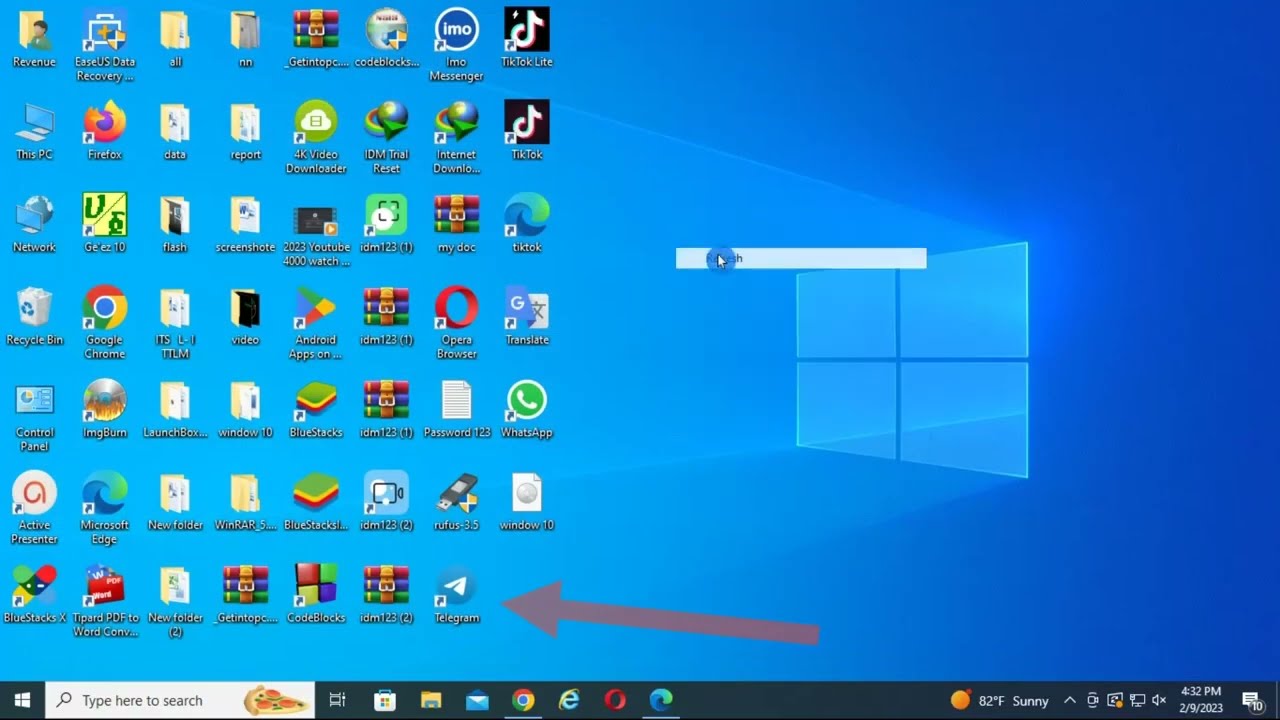The height and width of the screenshot is (720, 1280).
Task: Show hidden system tray icons
Action: [1070, 700]
